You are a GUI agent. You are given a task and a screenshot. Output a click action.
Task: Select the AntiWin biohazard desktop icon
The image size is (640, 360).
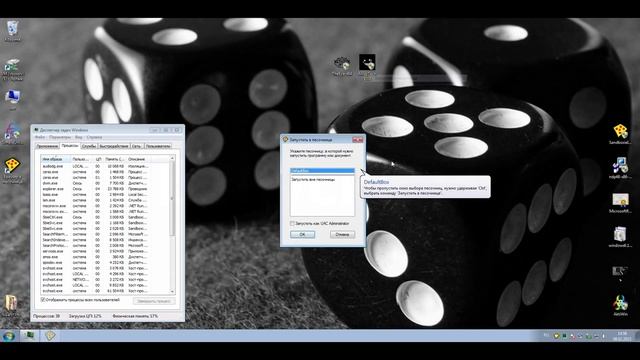620,306
